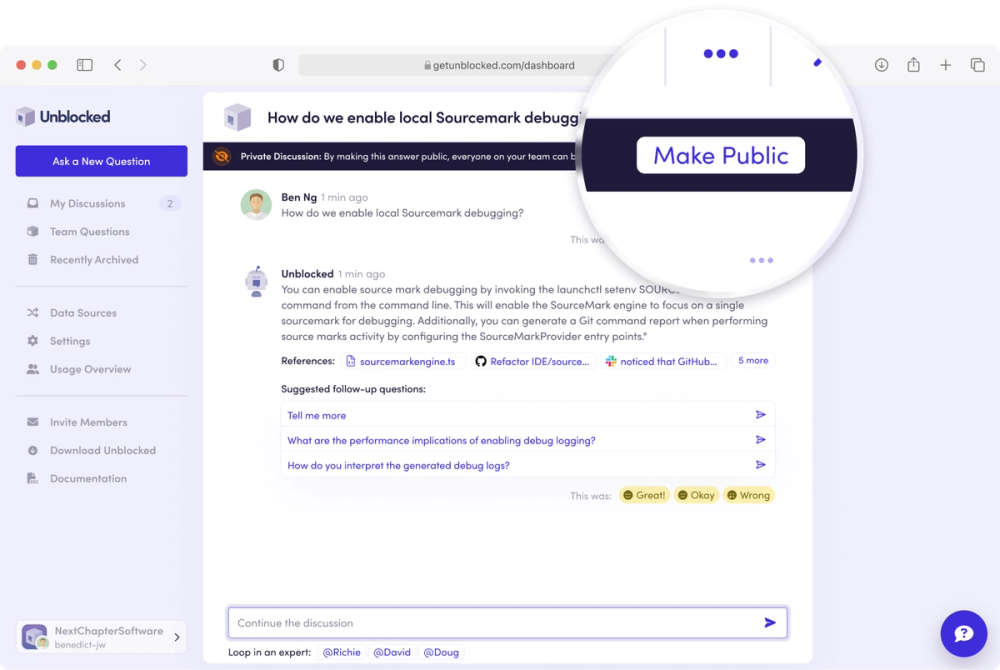This screenshot has width=1000, height=670.
Task: Click the Usage Overview people icon
Action: coord(33,369)
